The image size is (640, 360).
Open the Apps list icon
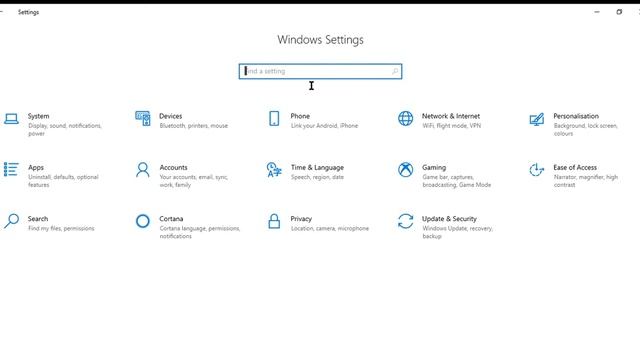click(x=11, y=169)
